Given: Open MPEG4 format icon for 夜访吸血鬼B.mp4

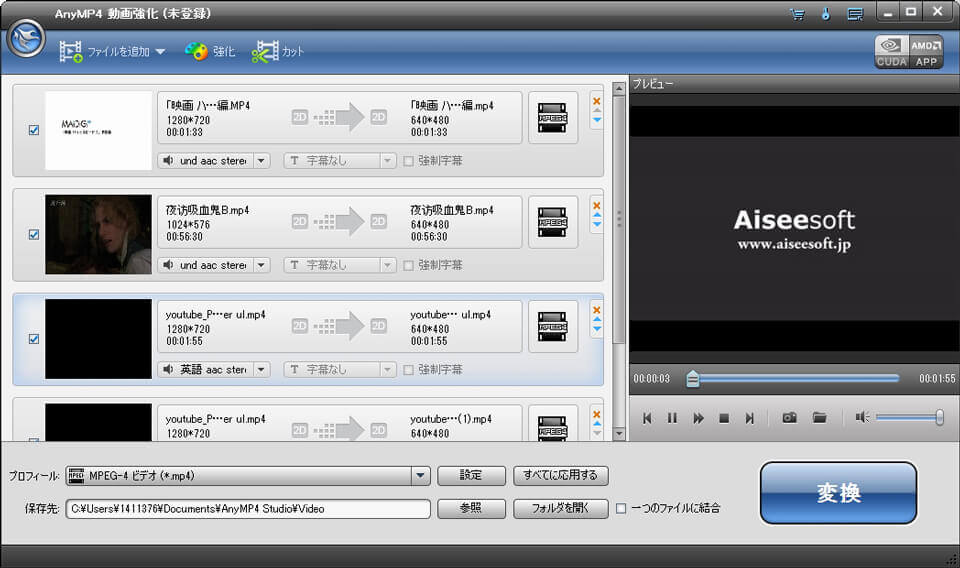Looking at the screenshot, I should click(552, 222).
